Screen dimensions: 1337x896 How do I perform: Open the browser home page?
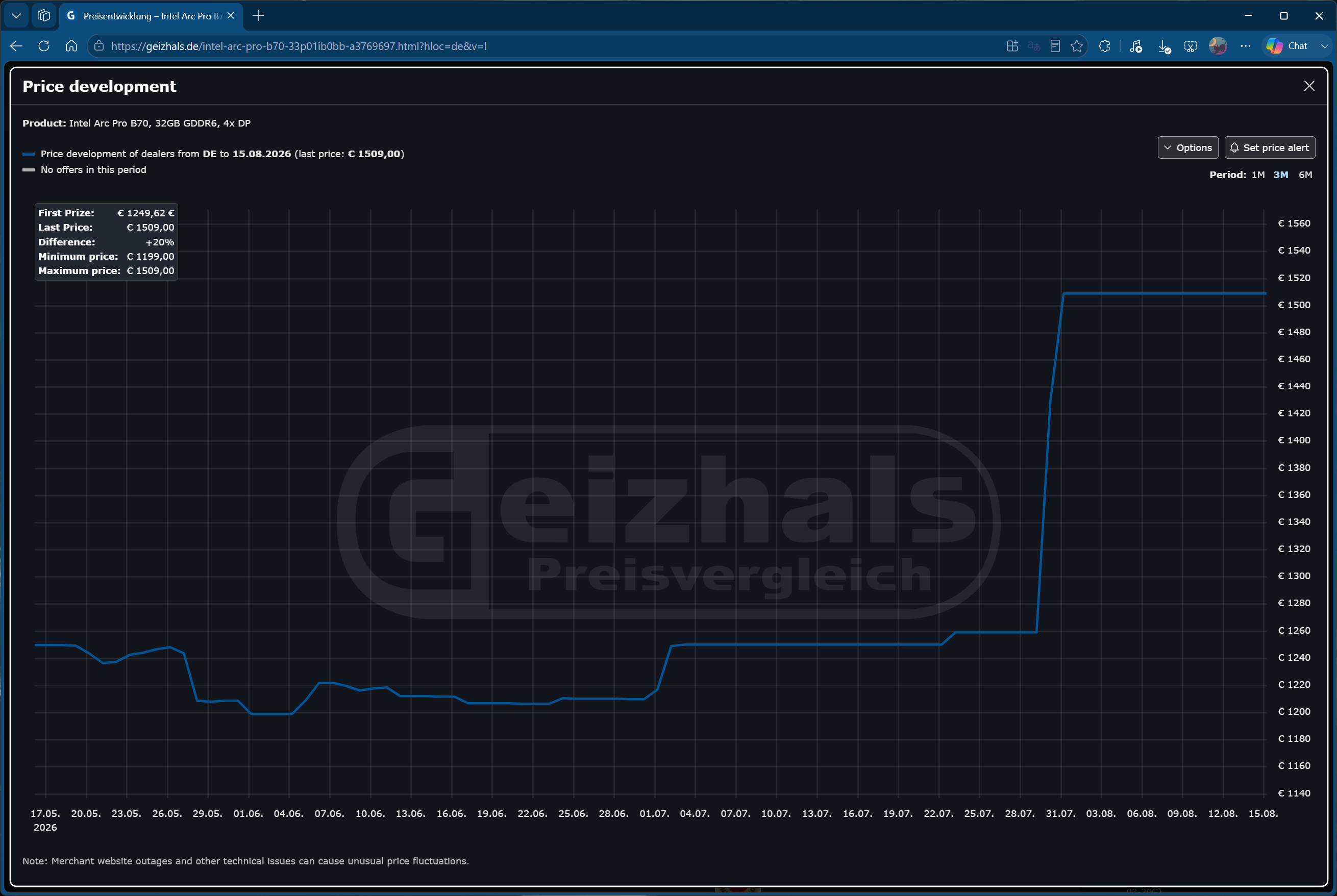point(71,46)
